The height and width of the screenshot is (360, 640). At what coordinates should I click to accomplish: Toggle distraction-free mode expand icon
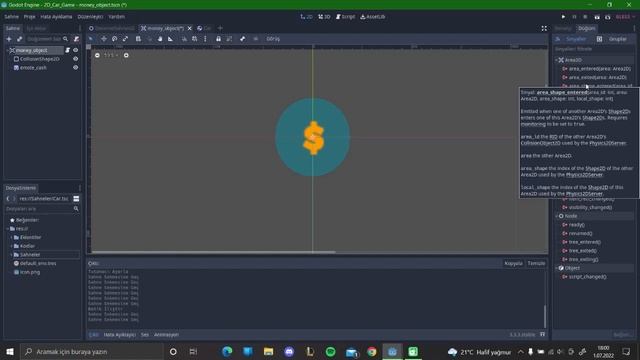544,28
